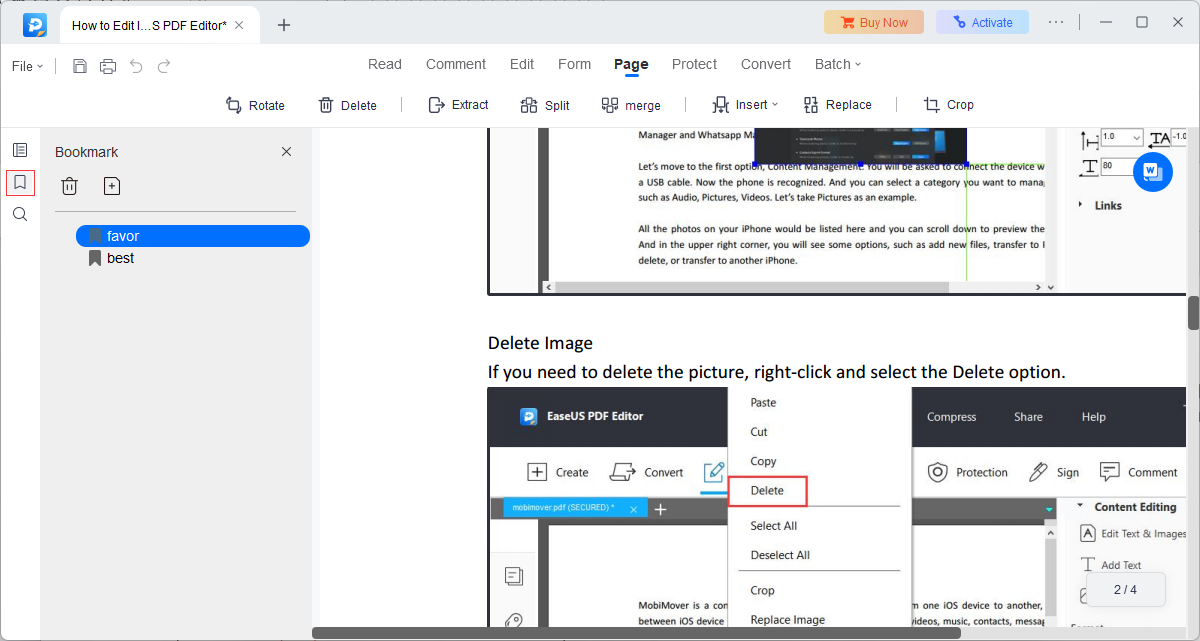Click the Replace page tool

pos(837,105)
